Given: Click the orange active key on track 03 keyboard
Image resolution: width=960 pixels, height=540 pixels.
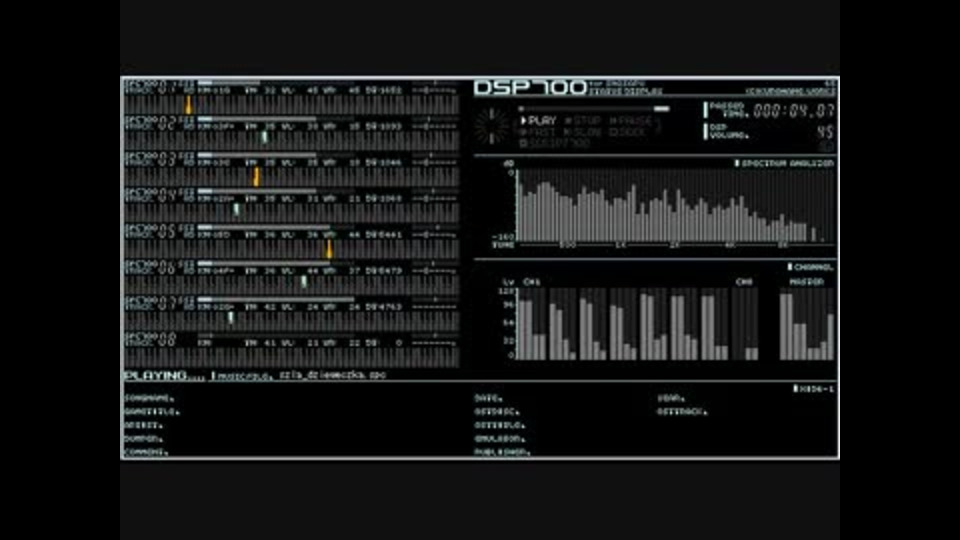Looking at the screenshot, I should 256,177.
